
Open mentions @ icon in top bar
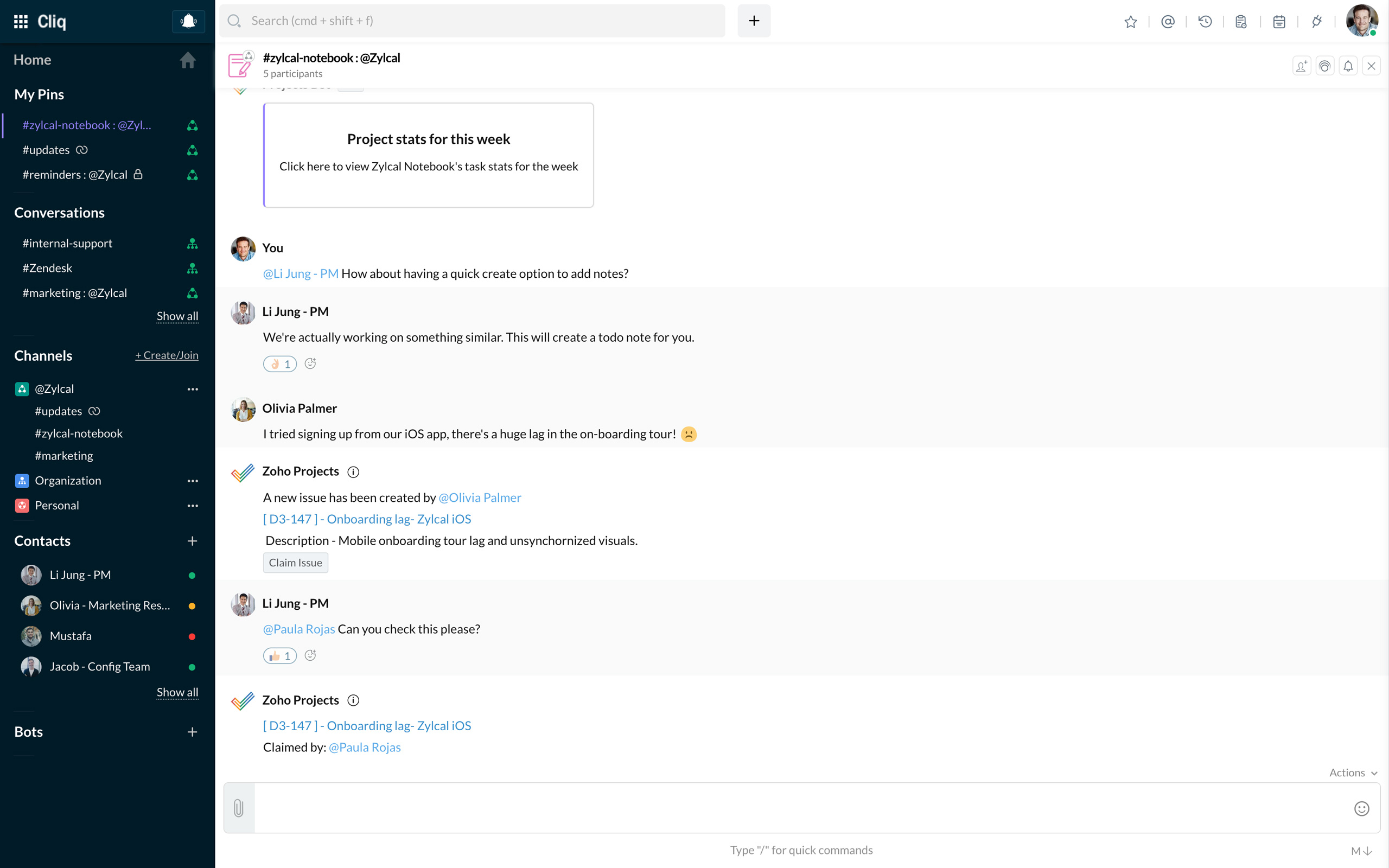tap(1168, 22)
